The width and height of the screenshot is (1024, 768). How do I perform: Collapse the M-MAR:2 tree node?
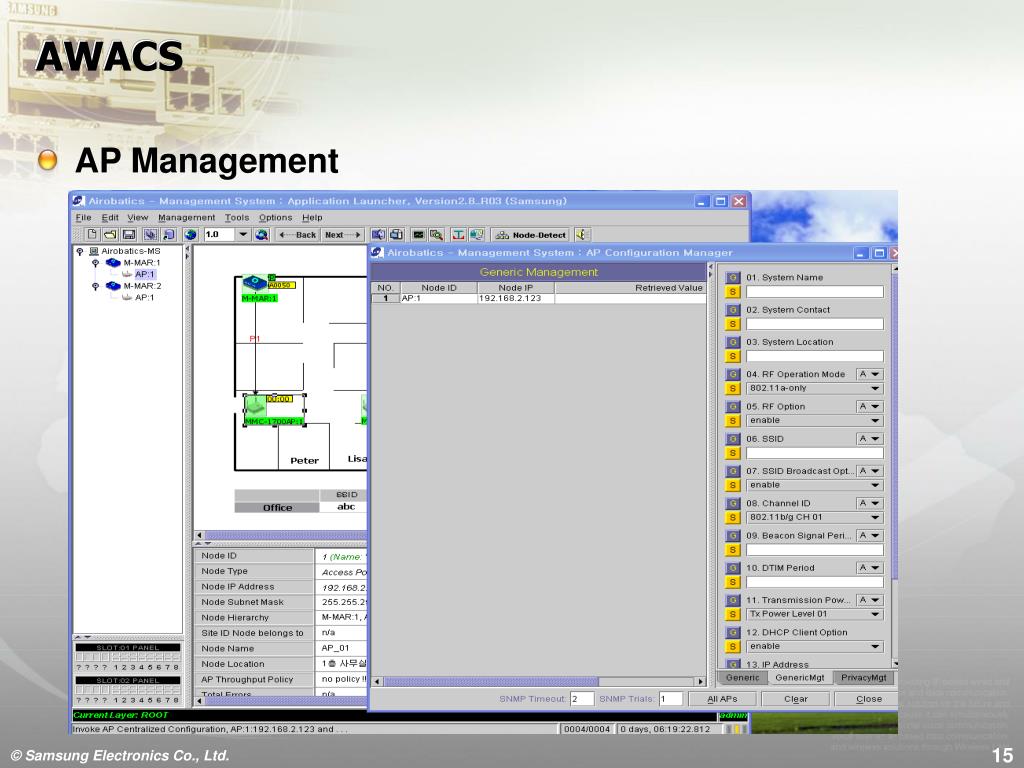tap(95, 286)
